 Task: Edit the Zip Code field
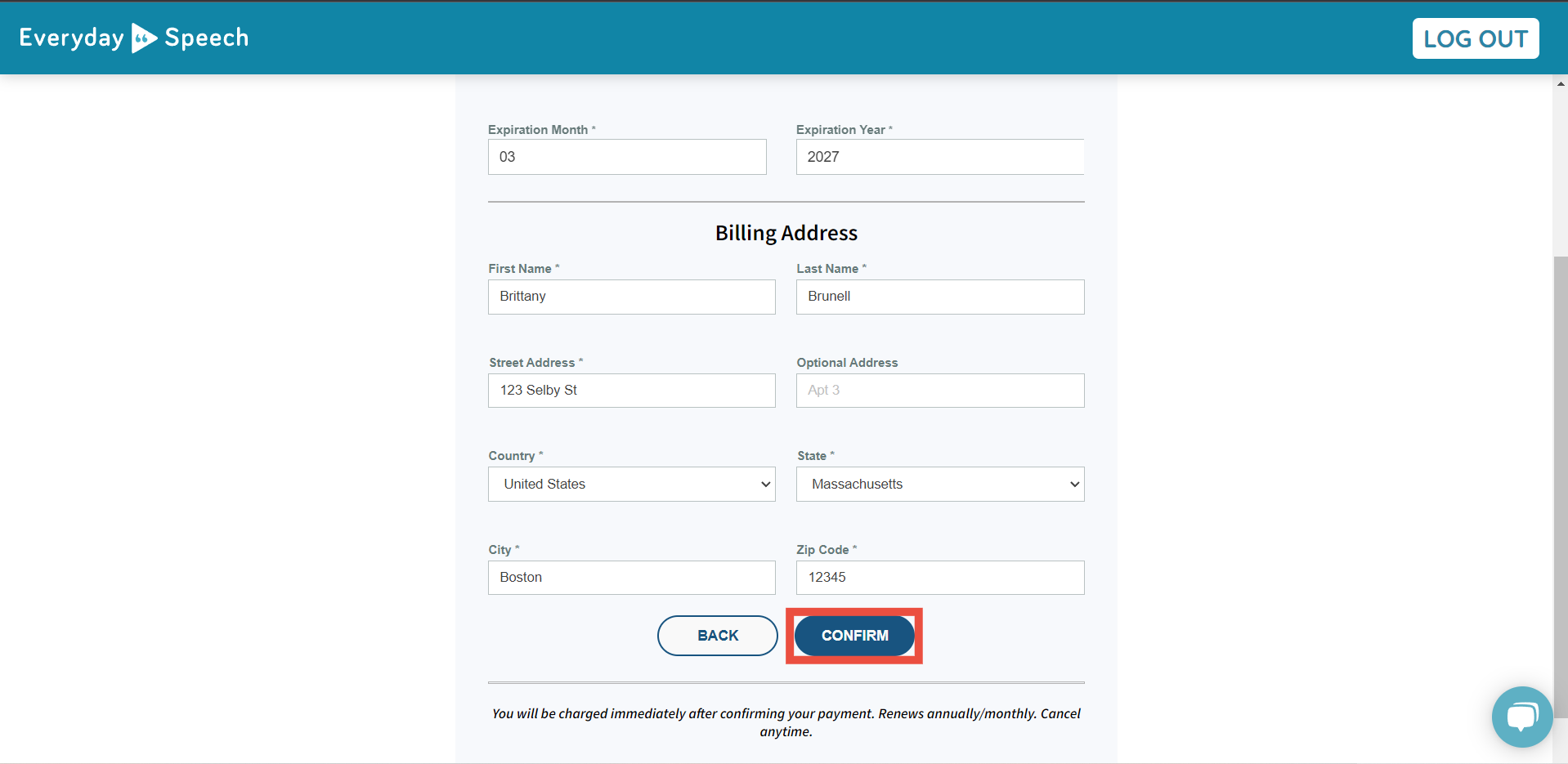click(940, 578)
